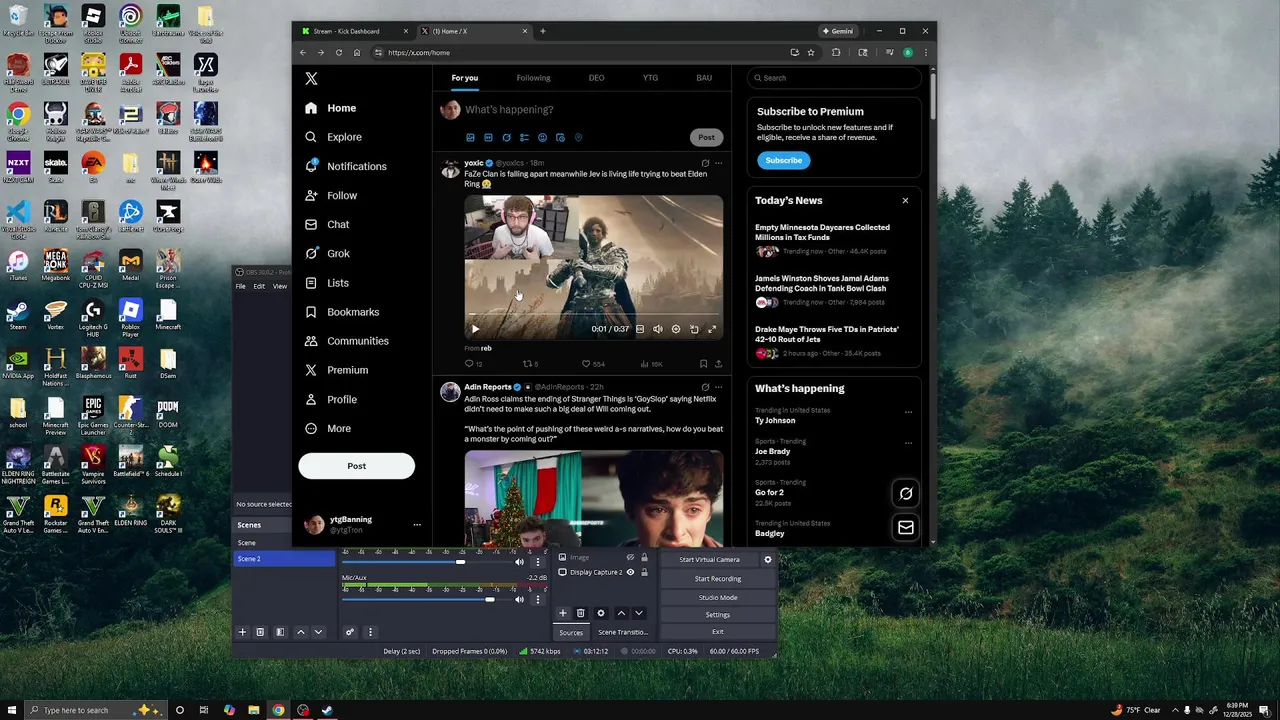Image resolution: width=1280 pixels, height=720 pixels.
Task: Click the location tag icon in composer
Action: pos(578,137)
